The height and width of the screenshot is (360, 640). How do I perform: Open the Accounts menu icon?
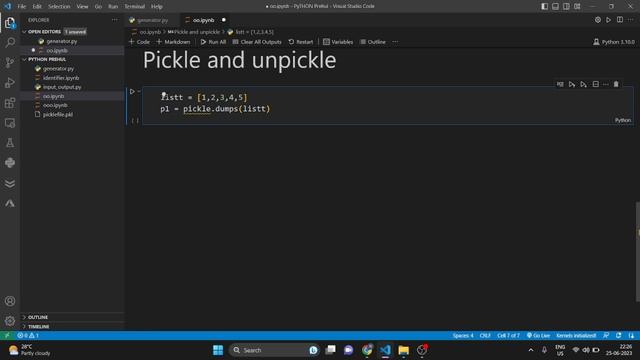coord(10,301)
